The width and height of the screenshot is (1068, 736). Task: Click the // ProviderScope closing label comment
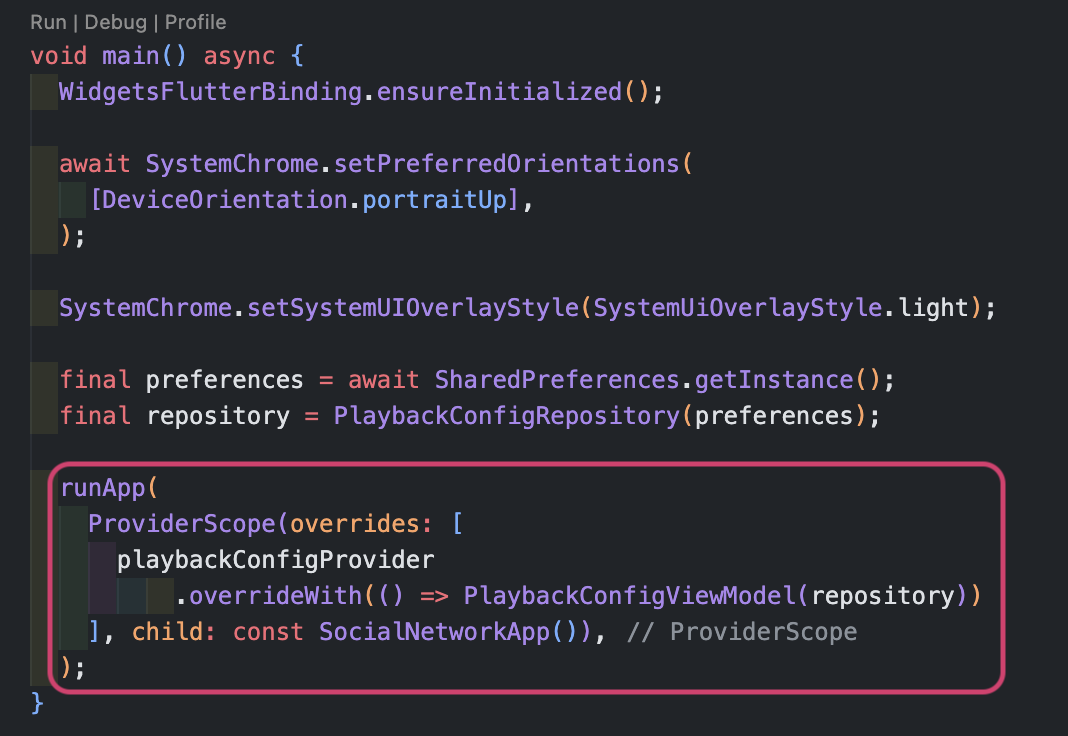742,633
